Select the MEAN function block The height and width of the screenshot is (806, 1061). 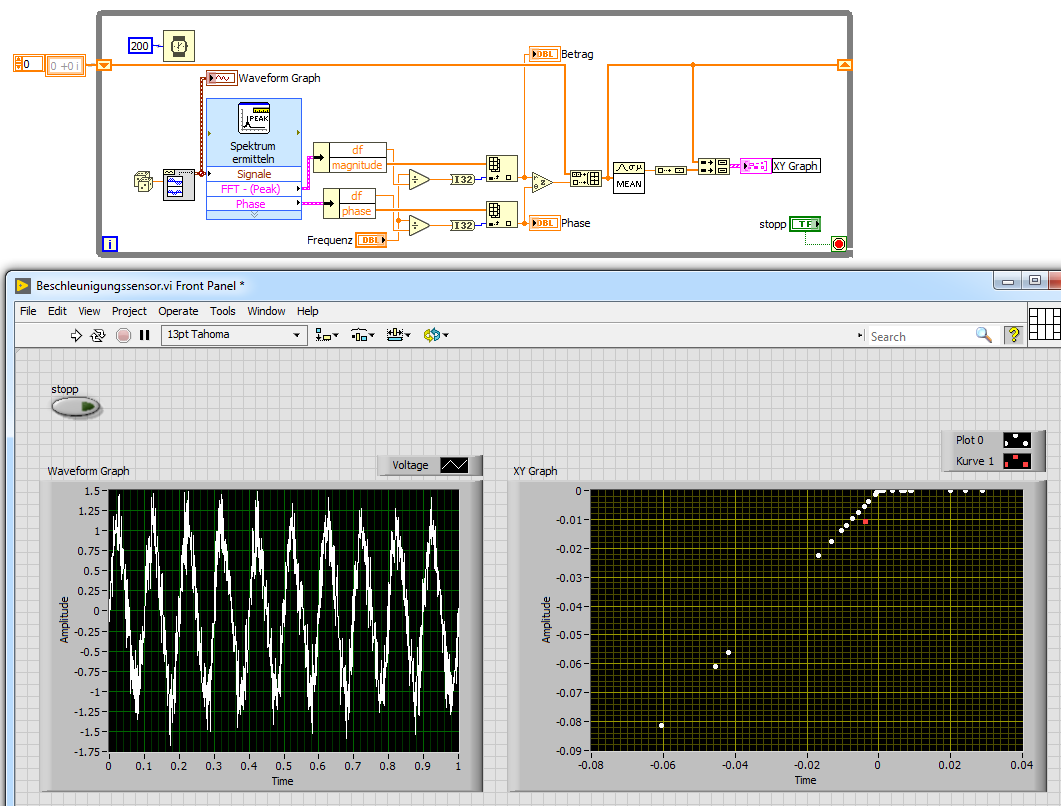tap(629, 177)
